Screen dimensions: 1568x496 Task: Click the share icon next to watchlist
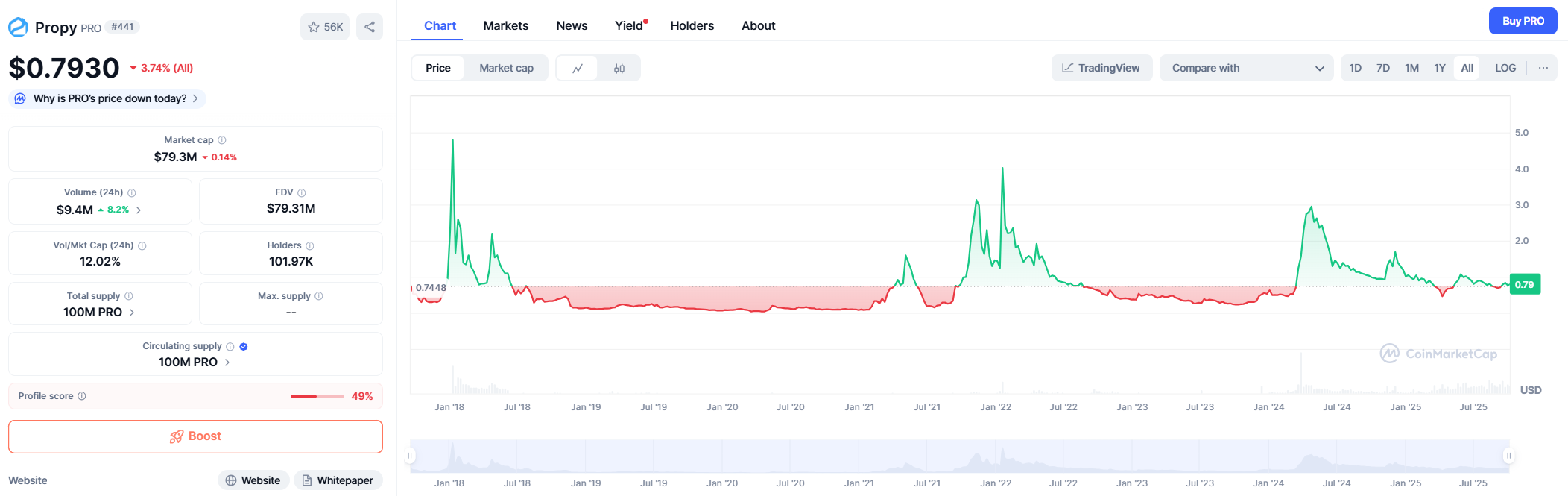pos(370,27)
